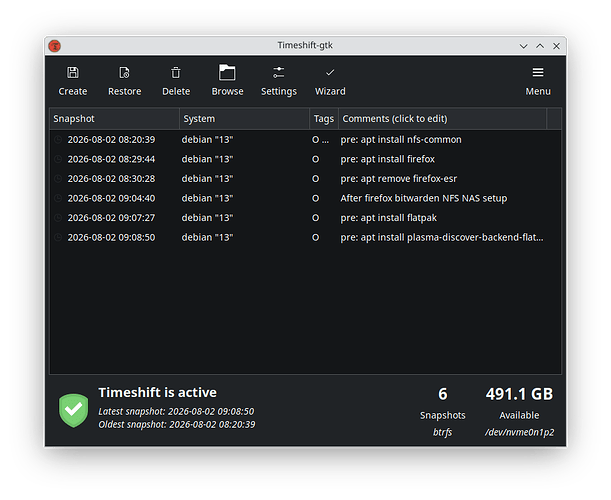Click the Restore snapshot icon
Image resolution: width=611 pixels, height=500 pixels.
[x=124, y=72]
